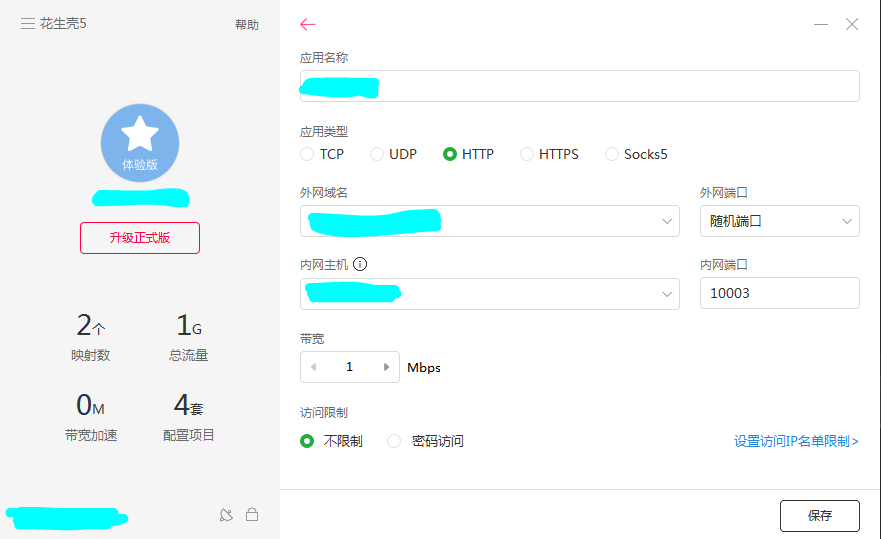Viewport: 881px width, 539px height.
Task: Open the 随机端口 external port dropdown
Action: coord(780,221)
